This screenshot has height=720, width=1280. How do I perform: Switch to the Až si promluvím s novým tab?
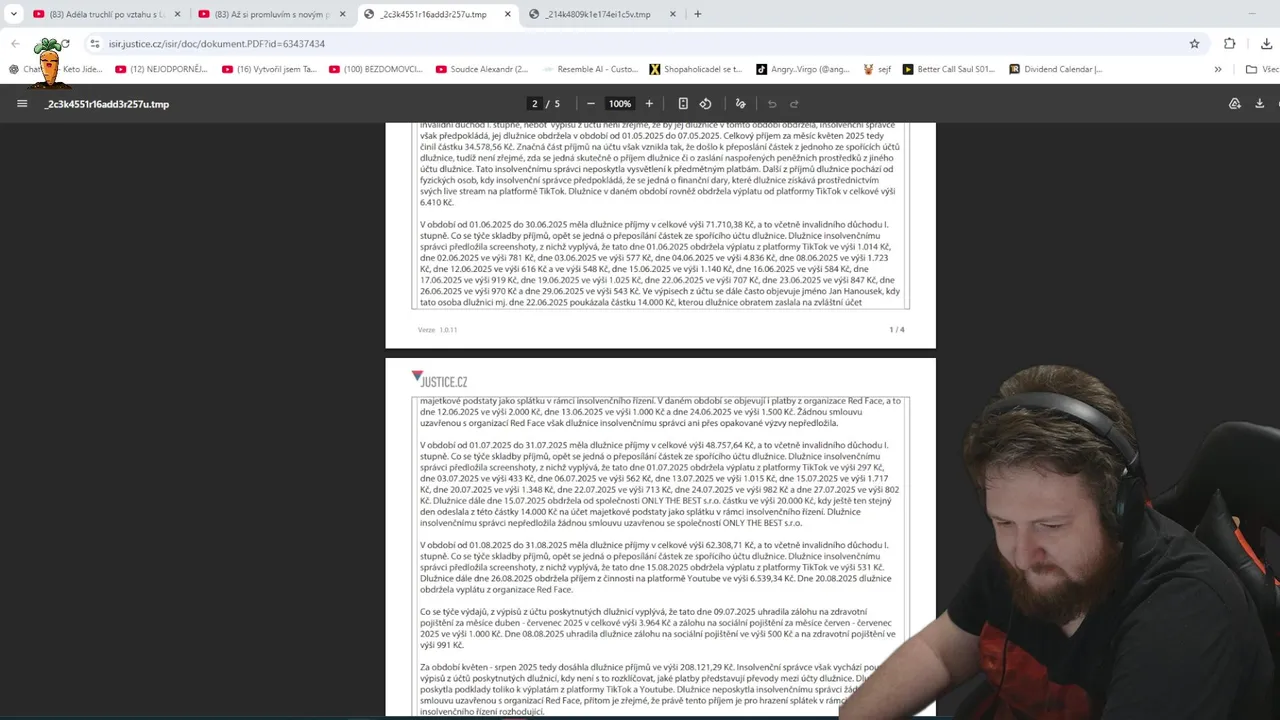272,14
